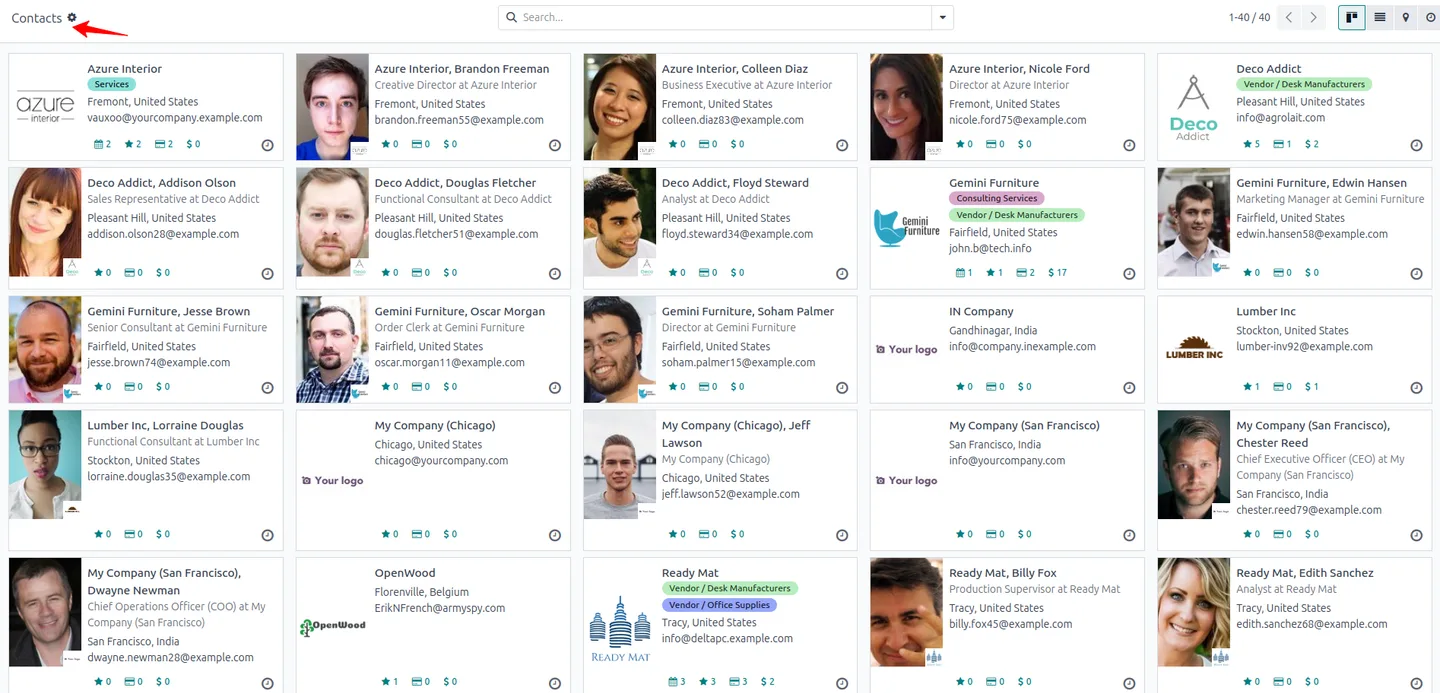
Task: Click email chester.reed79@example.com
Action: click(1309, 510)
